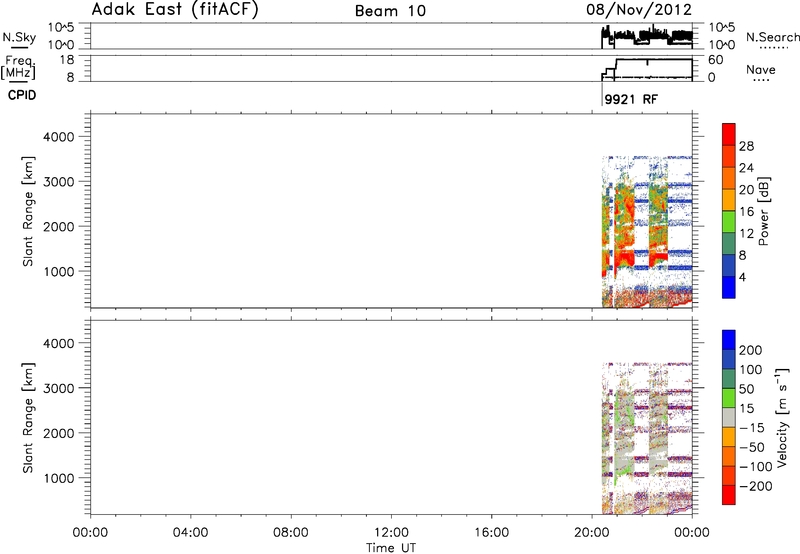
Task: Click the '1000' tick of the velocity panel
Action: pos(59,478)
